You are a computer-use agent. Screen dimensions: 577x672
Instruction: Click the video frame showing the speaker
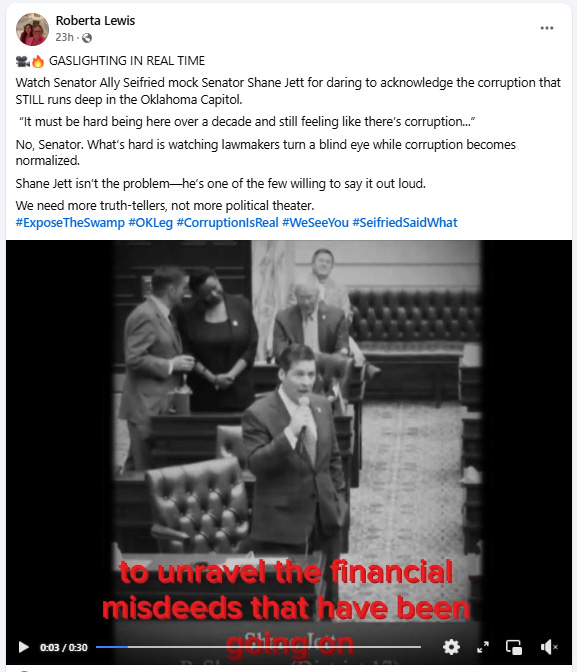288,429
